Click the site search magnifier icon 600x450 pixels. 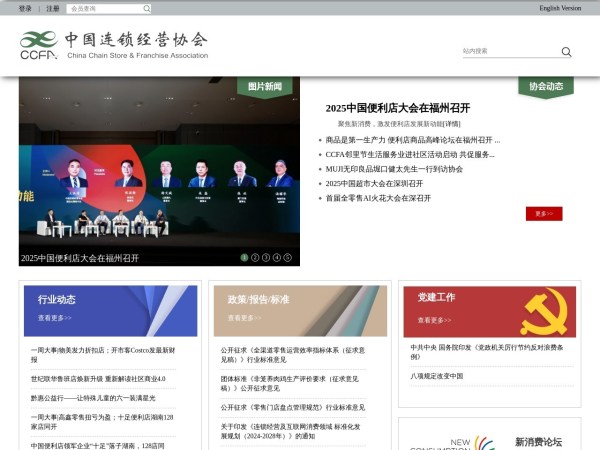coord(566,52)
